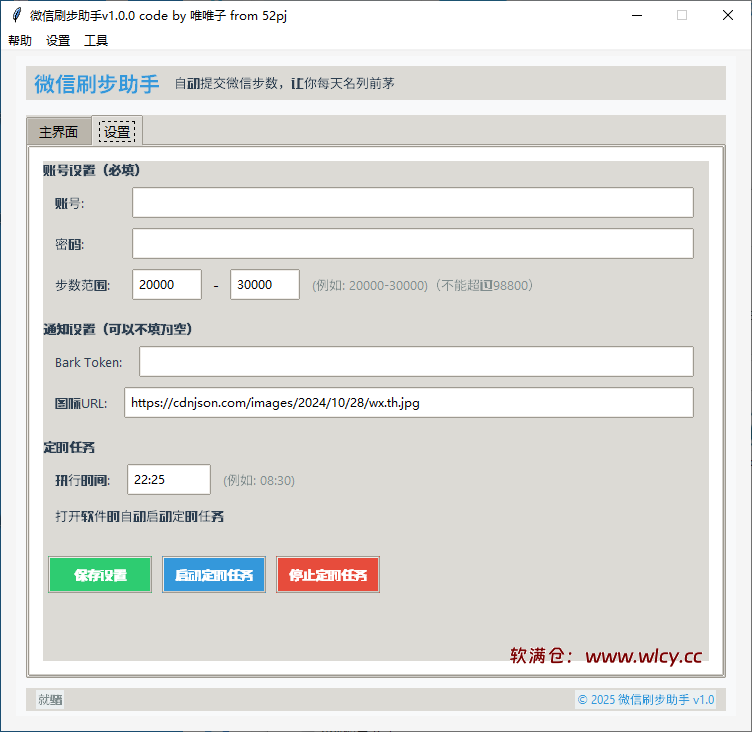The image size is (752, 732).
Task: Click the 定时任务 section heading
Action: click(x=69, y=448)
